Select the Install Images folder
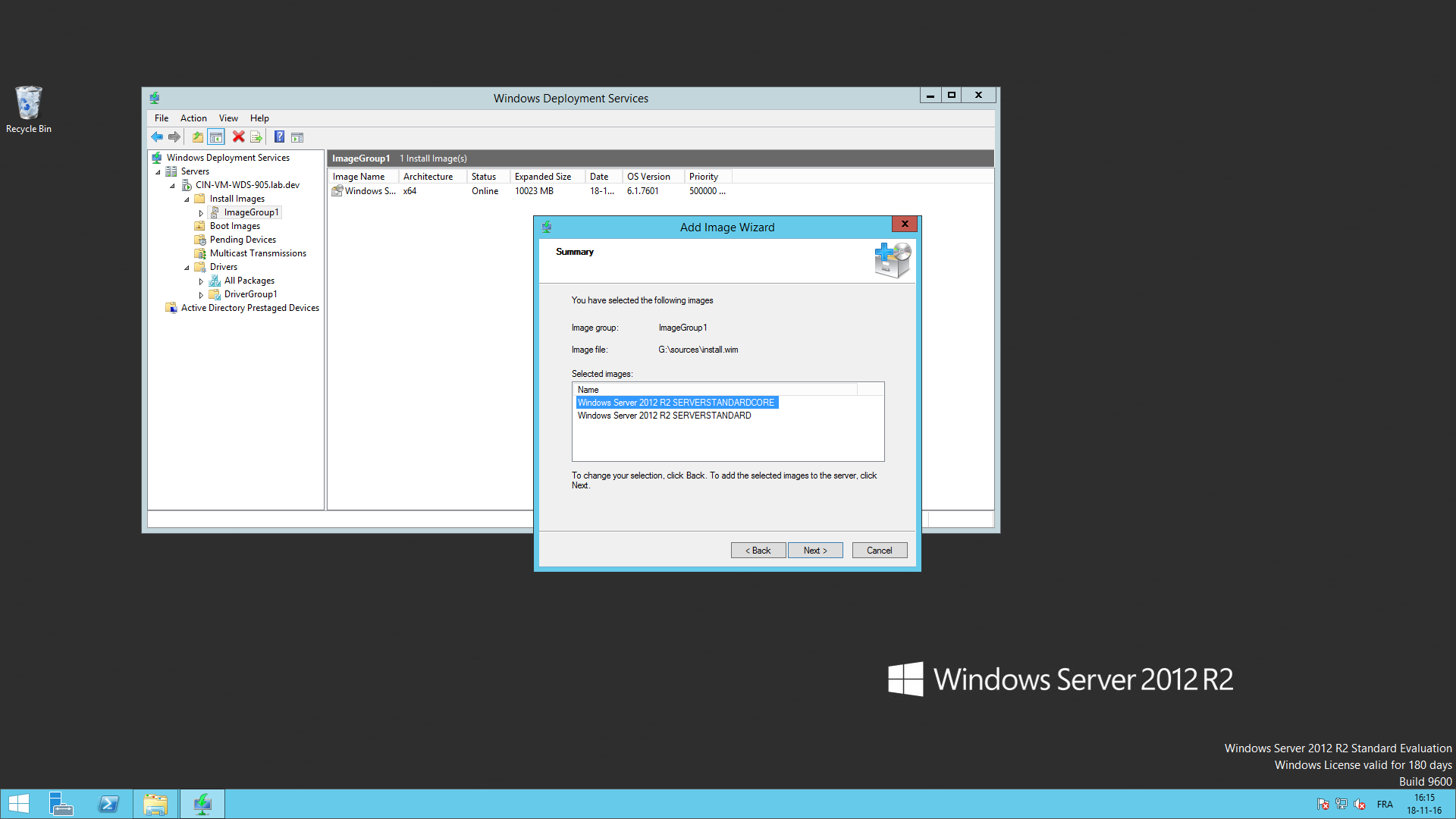 (x=237, y=199)
